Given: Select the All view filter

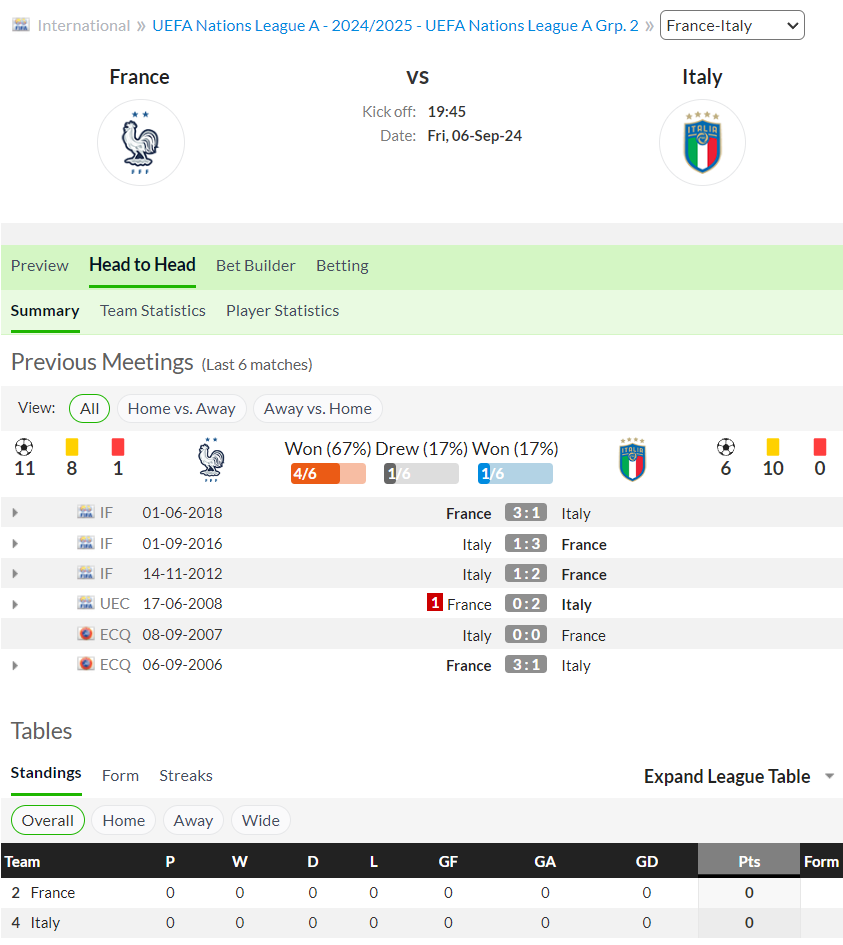Looking at the screenshot, I should (x=89, y=409).
